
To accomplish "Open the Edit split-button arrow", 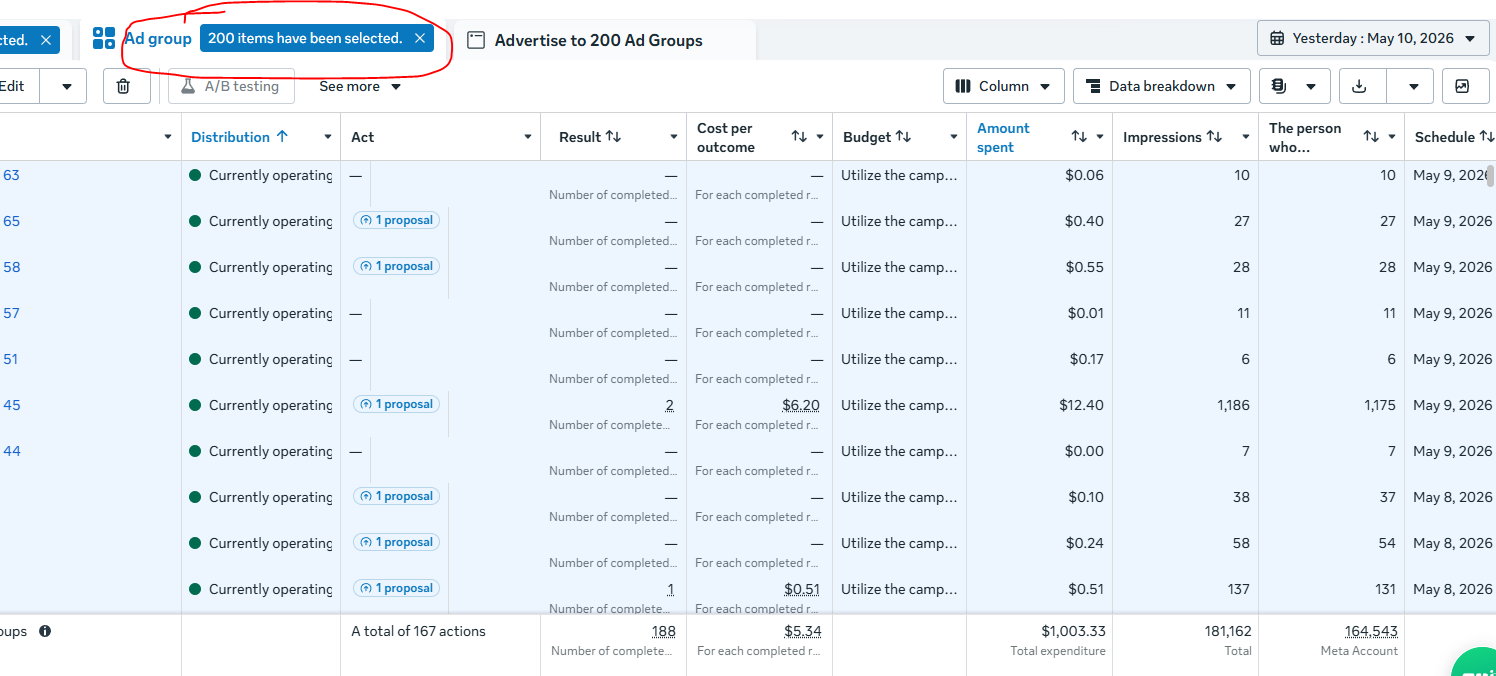I will [67, 86].
